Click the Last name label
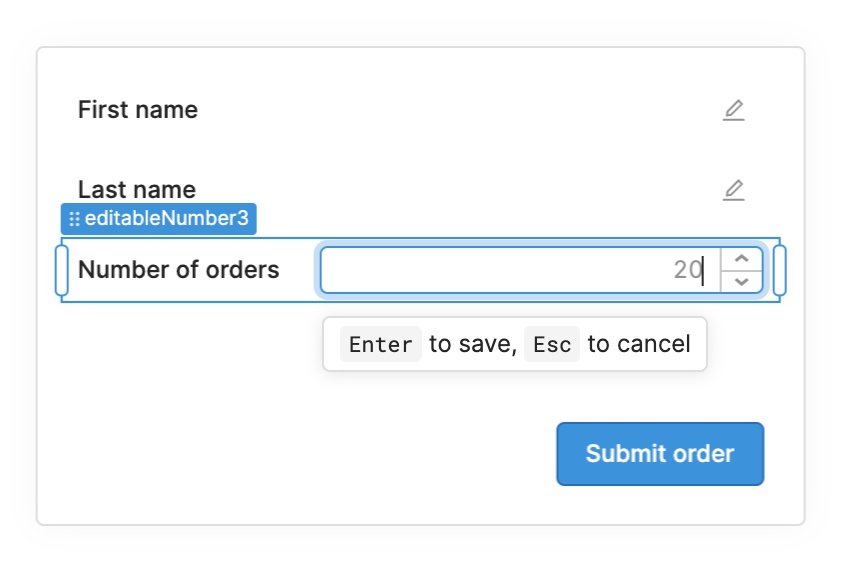This screenshot has width=866, height=570. 137,190
